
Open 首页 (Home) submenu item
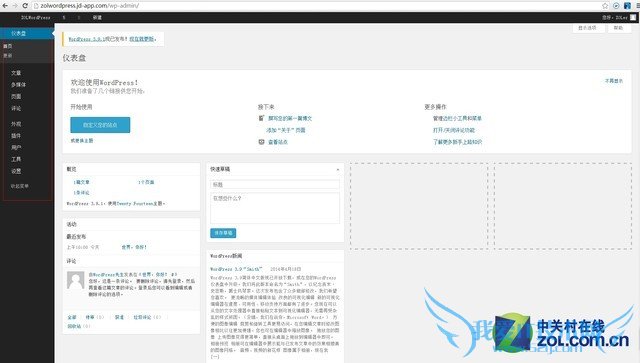click(x=7, y=46)
